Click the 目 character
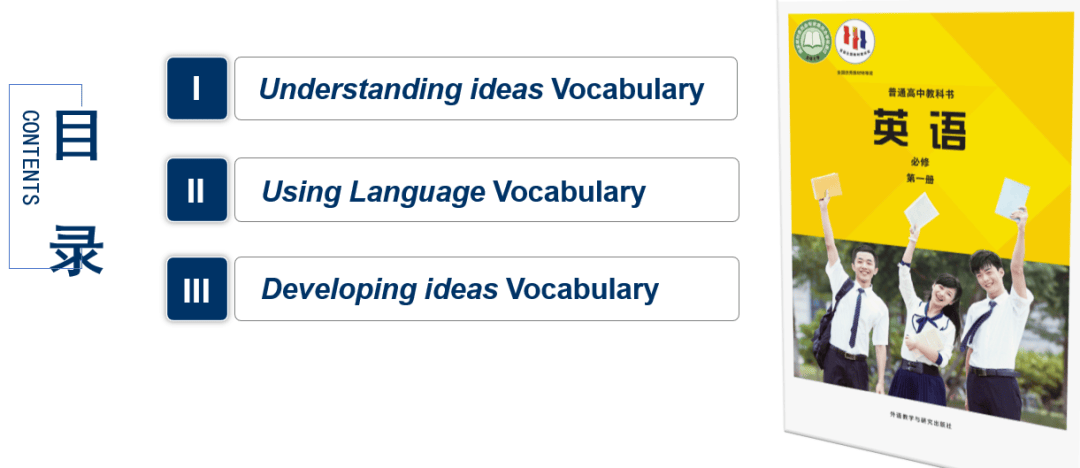1080x468 pixels. [x=76, y=134]
